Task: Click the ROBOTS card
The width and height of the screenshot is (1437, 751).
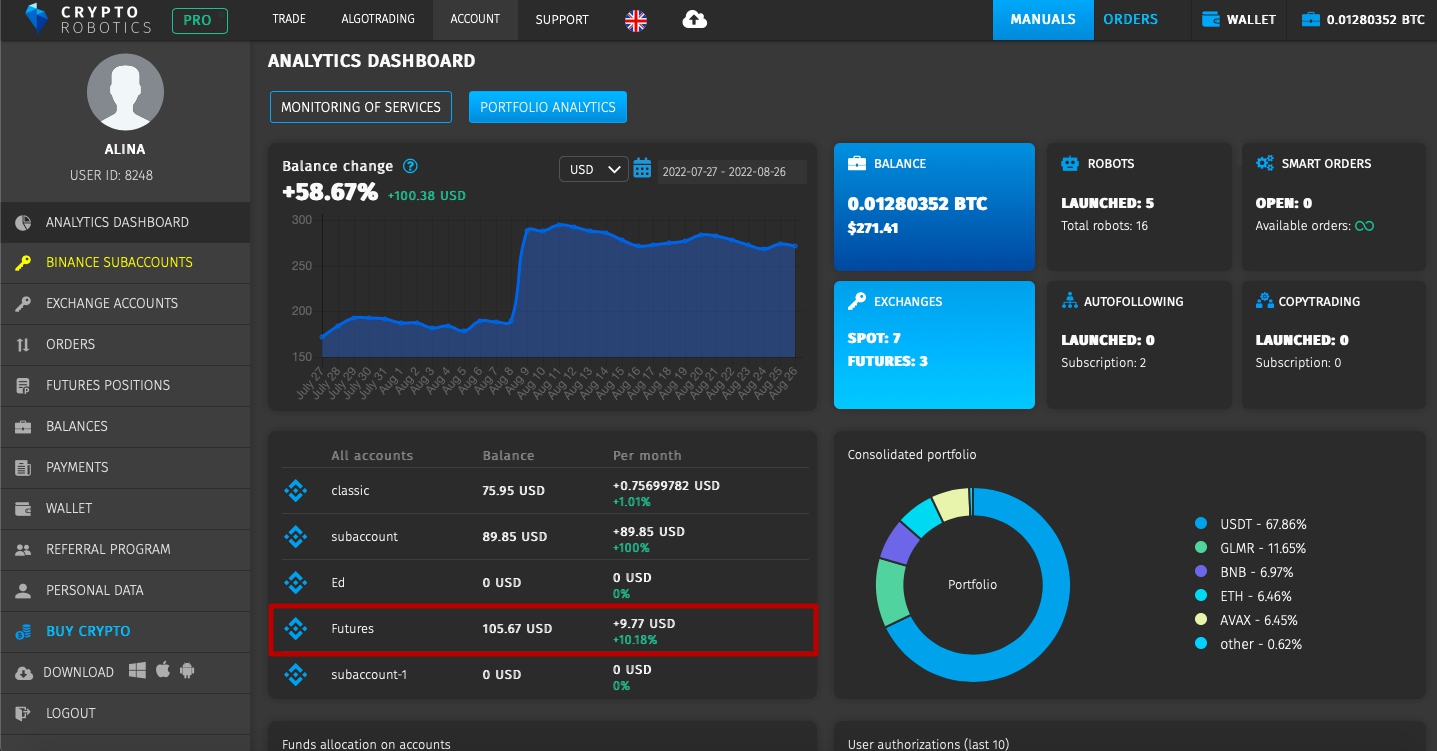Action: [x=1139, y=207]
